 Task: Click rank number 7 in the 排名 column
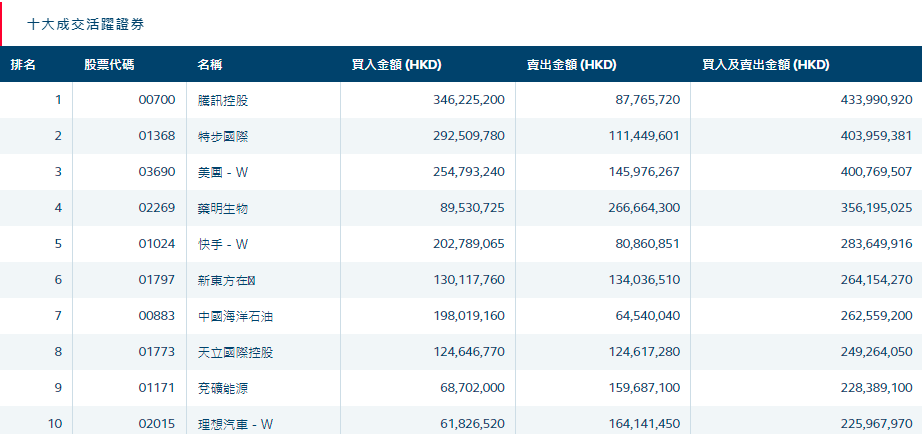tap(58, 316)
